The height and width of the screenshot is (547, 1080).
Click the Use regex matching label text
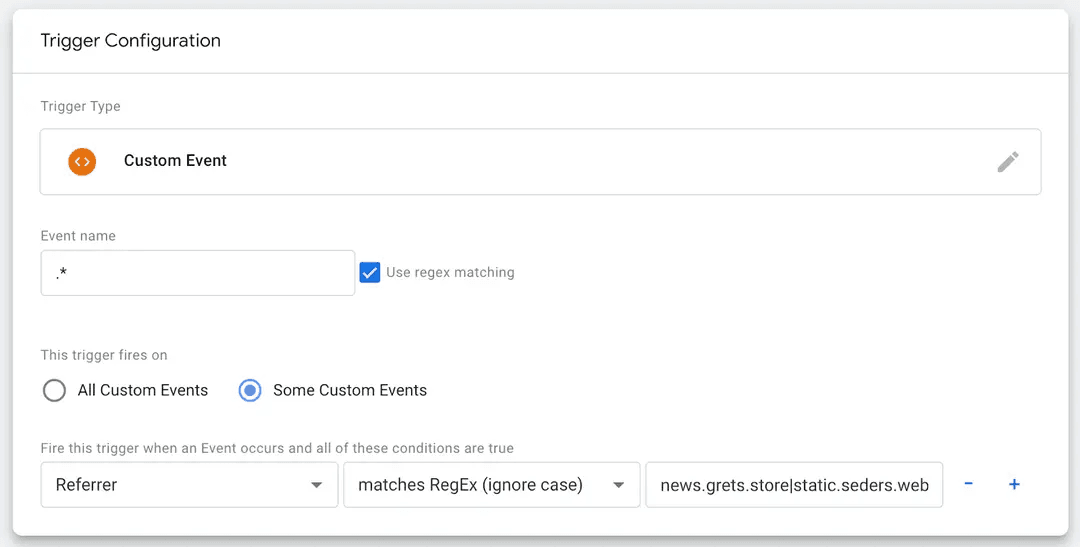[450, 272]
